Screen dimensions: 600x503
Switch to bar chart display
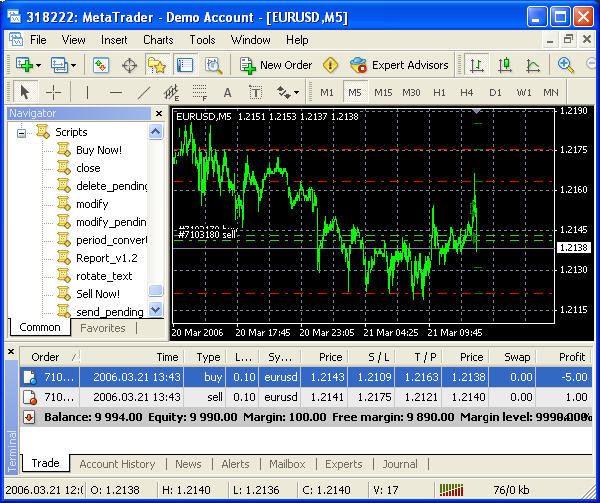click(477, 65)
